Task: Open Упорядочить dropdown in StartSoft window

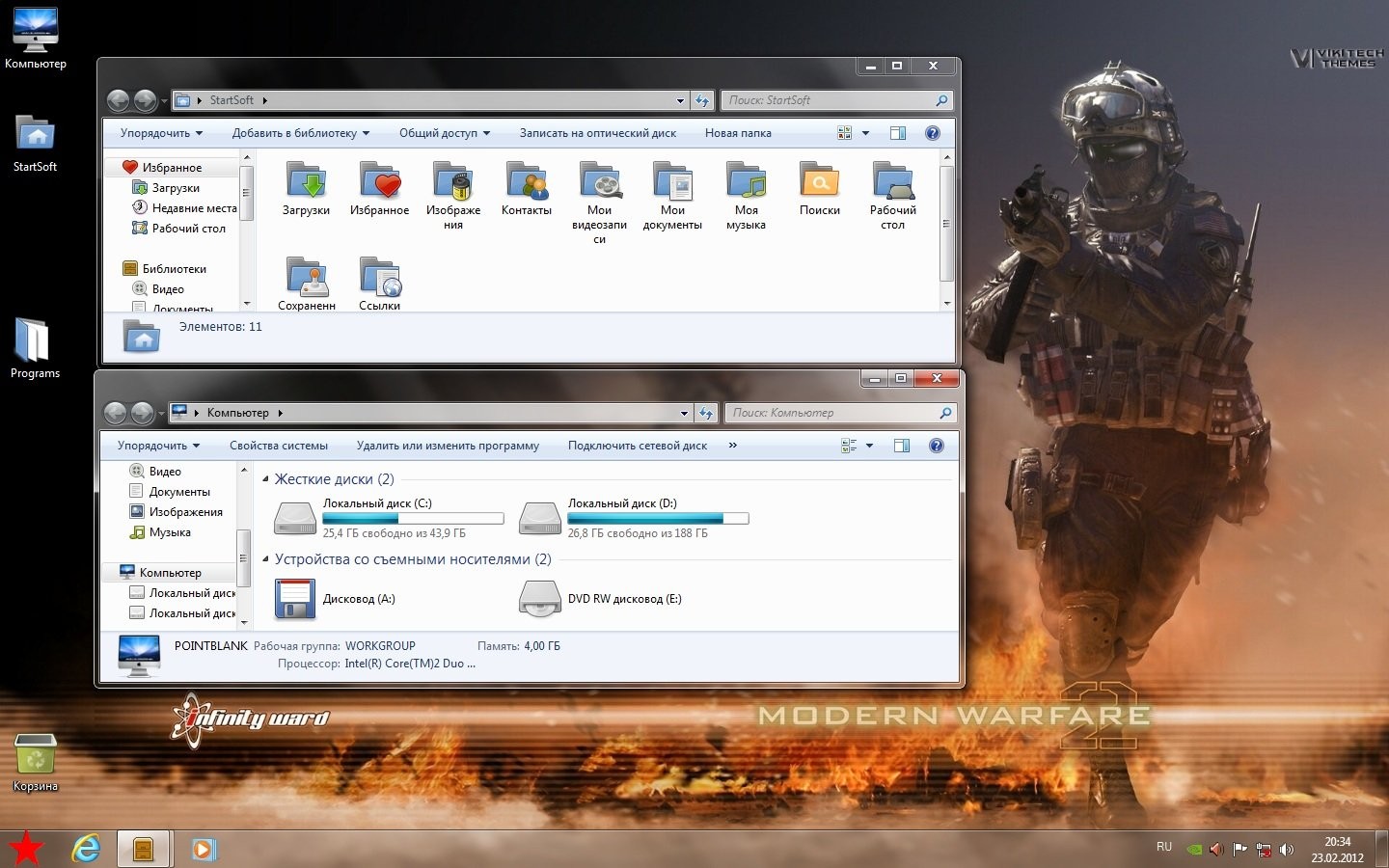Action: tap(161, 133)
